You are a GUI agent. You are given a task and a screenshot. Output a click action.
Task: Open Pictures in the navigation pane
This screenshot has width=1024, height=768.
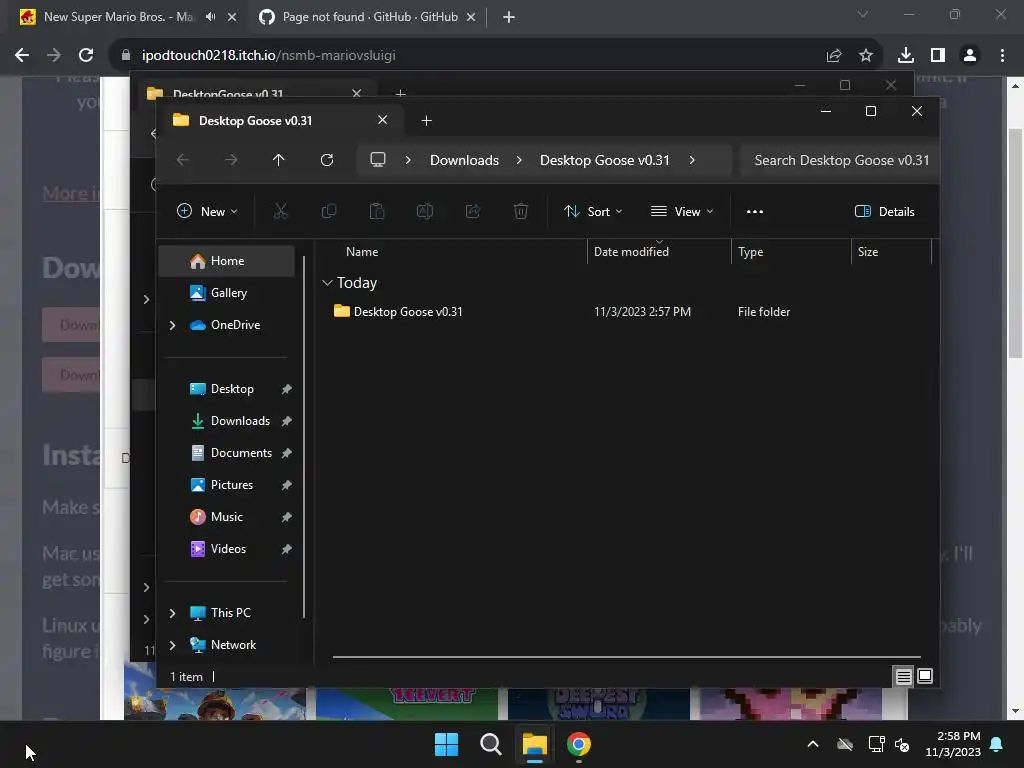pyautogui.click(x=227, y=485)
